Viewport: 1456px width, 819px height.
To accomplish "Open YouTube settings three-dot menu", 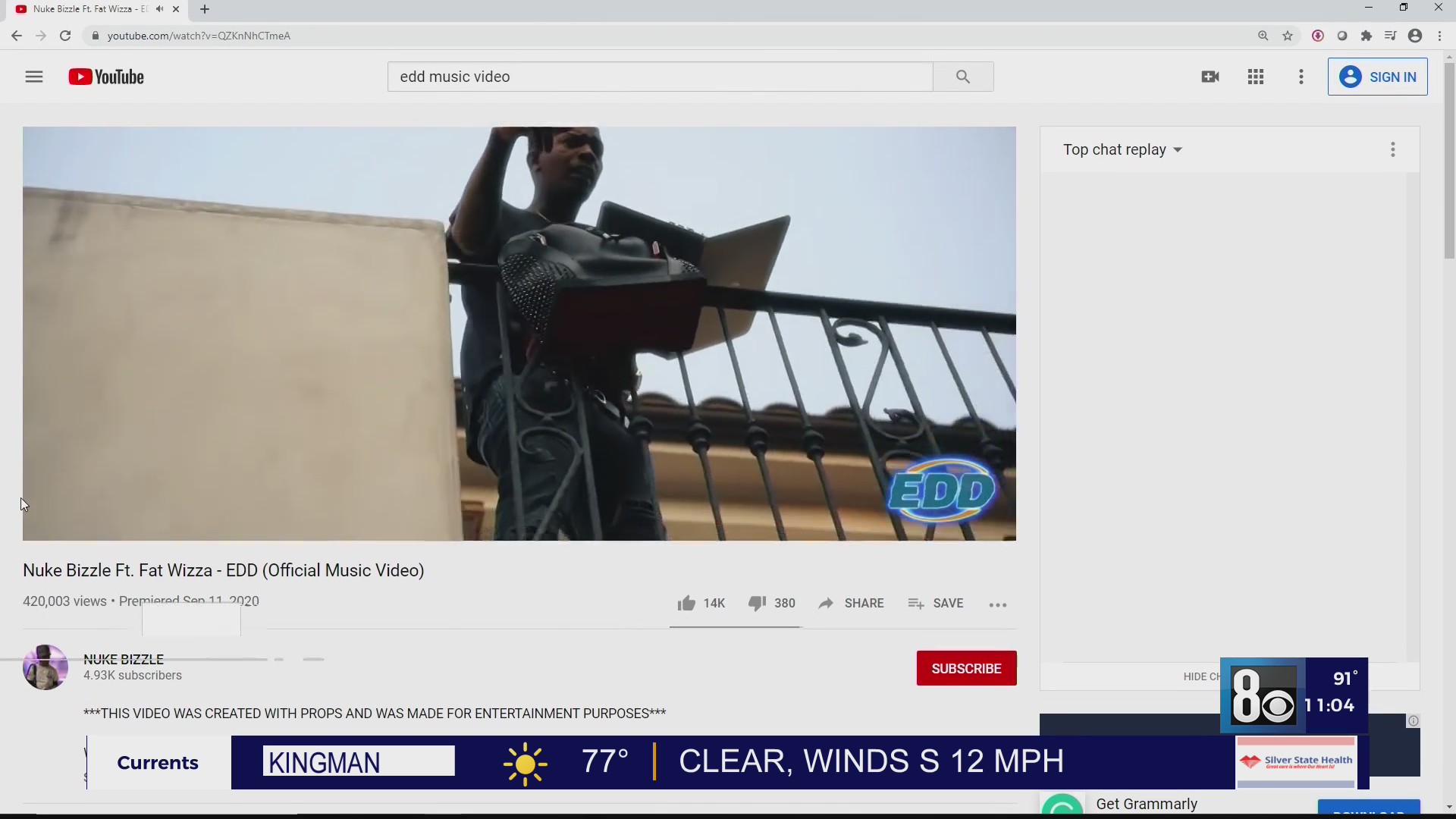I will [1301, 77].
